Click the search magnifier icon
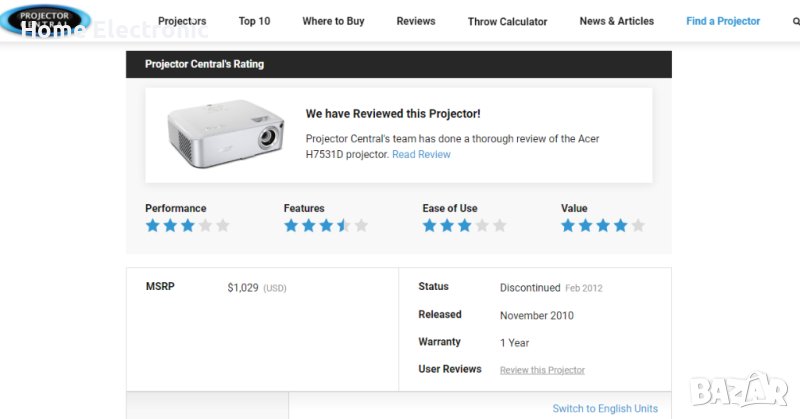Image resolution: width=800 pixels, height=419 pixels. (796, 21)
